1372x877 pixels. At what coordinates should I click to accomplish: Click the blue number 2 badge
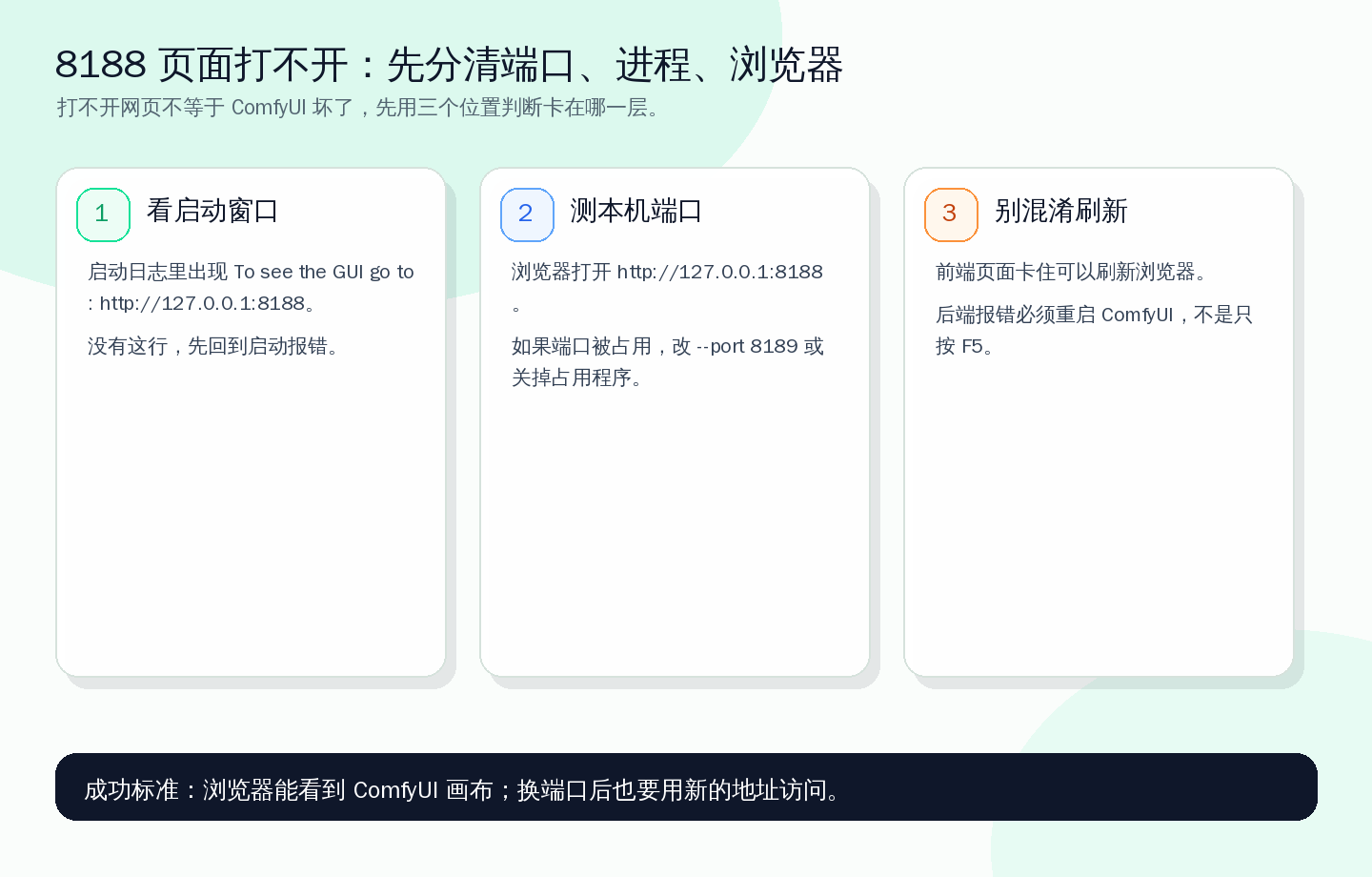point(527,214)
